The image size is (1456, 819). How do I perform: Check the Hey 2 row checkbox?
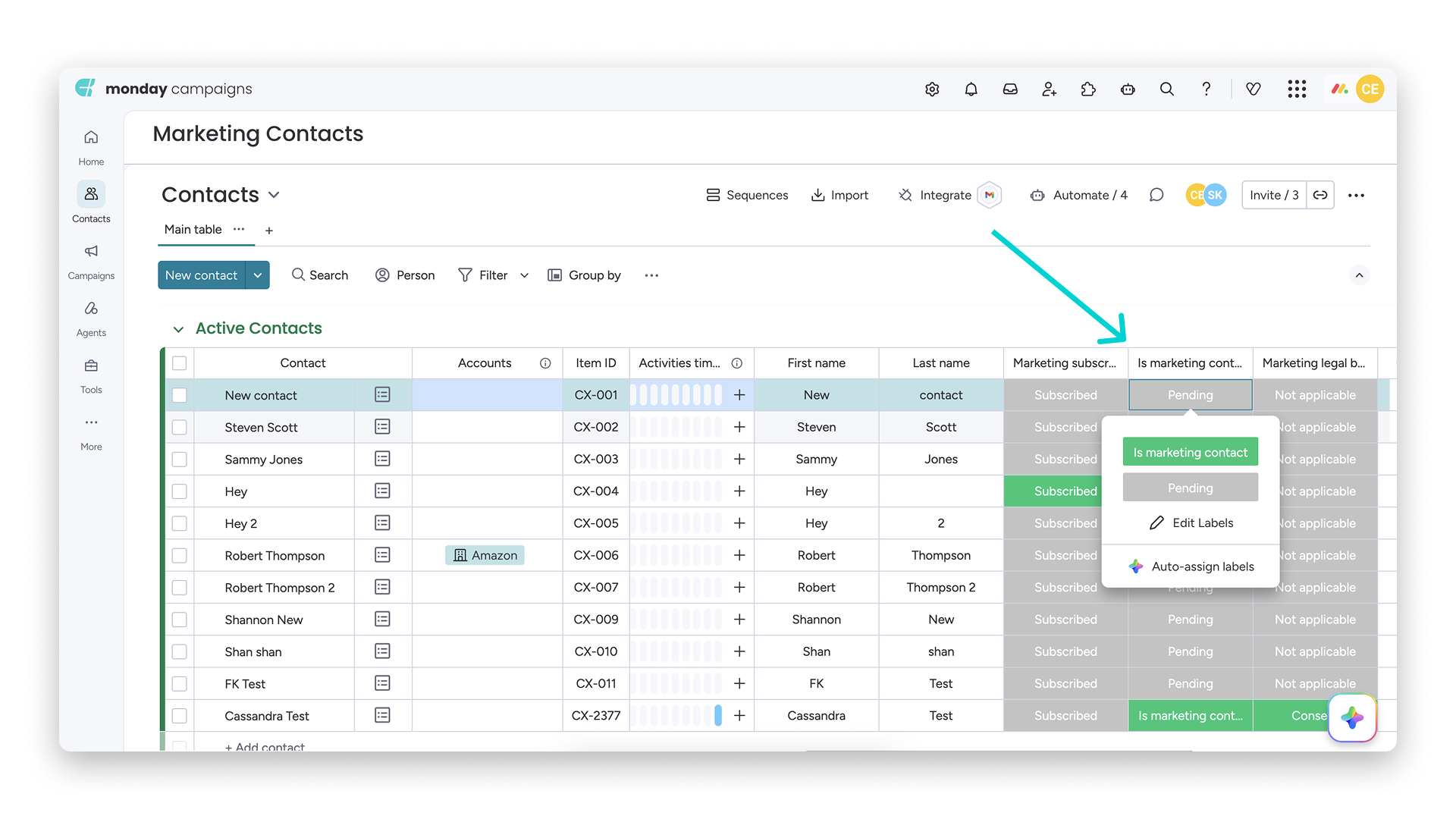(180, 523)
